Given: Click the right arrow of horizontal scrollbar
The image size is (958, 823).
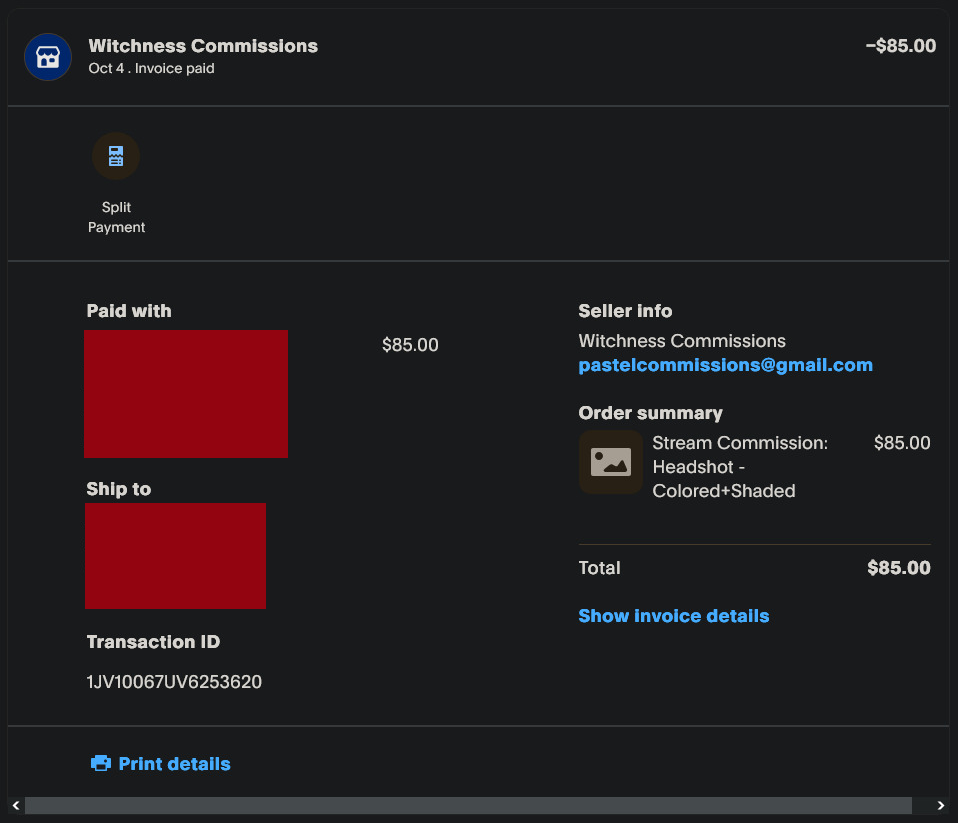Looking at the screenshot, I should pyautogui.click(x=940, y=805).
